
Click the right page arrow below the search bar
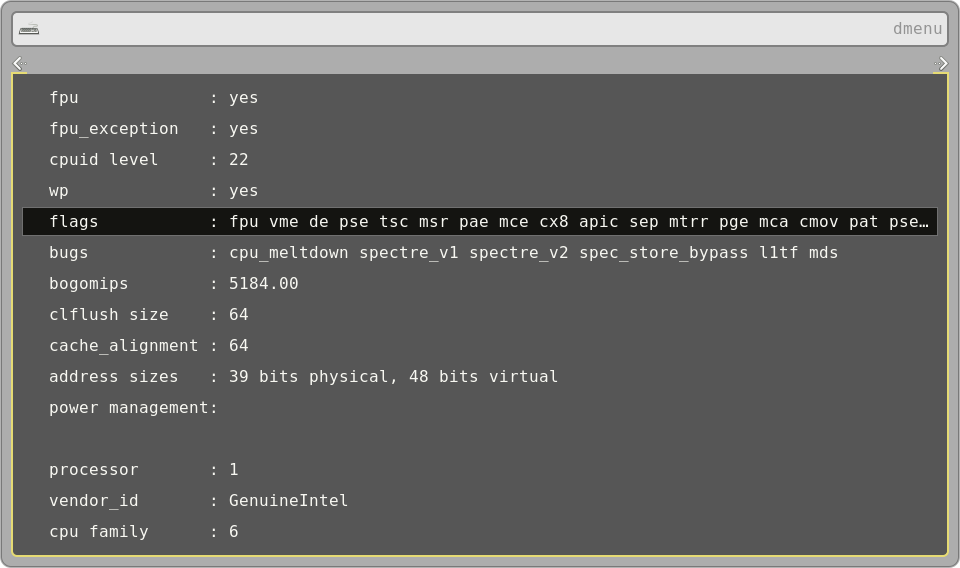[941, 64]
